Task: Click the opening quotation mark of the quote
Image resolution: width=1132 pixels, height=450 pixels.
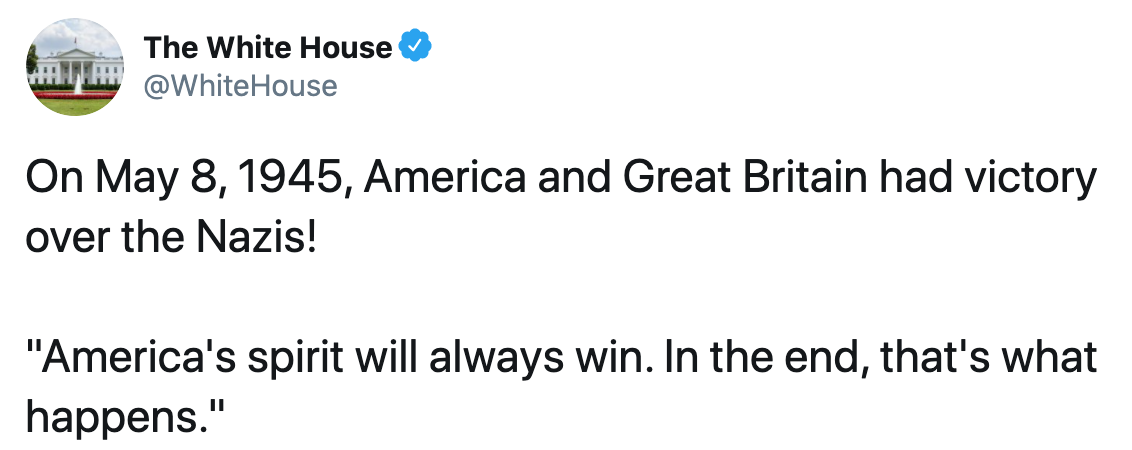Action: click(34, 347)
